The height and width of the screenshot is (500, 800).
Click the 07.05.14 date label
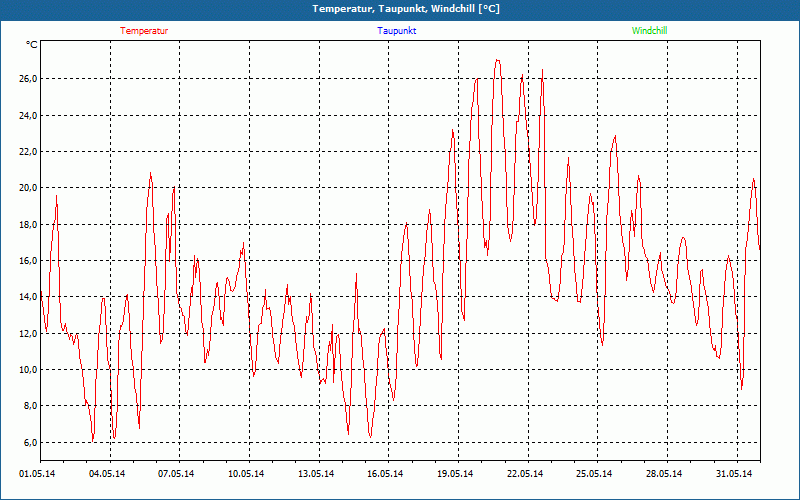[176, 474]
